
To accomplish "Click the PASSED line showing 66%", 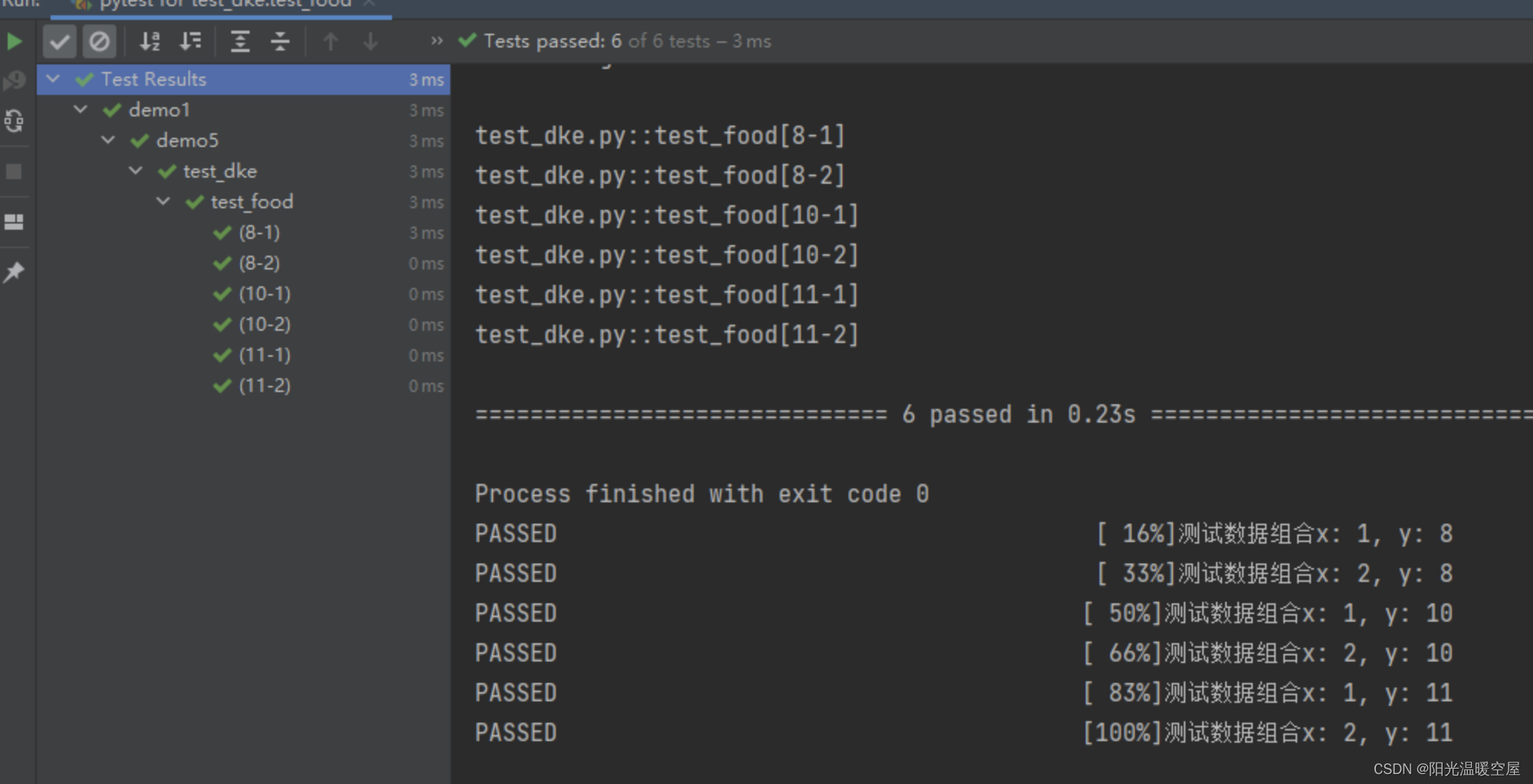I will (x=963, y=653).
